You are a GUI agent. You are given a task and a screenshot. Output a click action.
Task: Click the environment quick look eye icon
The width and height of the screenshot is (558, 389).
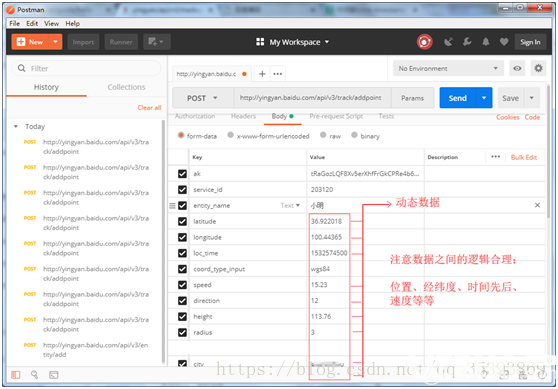[x=517, y=68]
